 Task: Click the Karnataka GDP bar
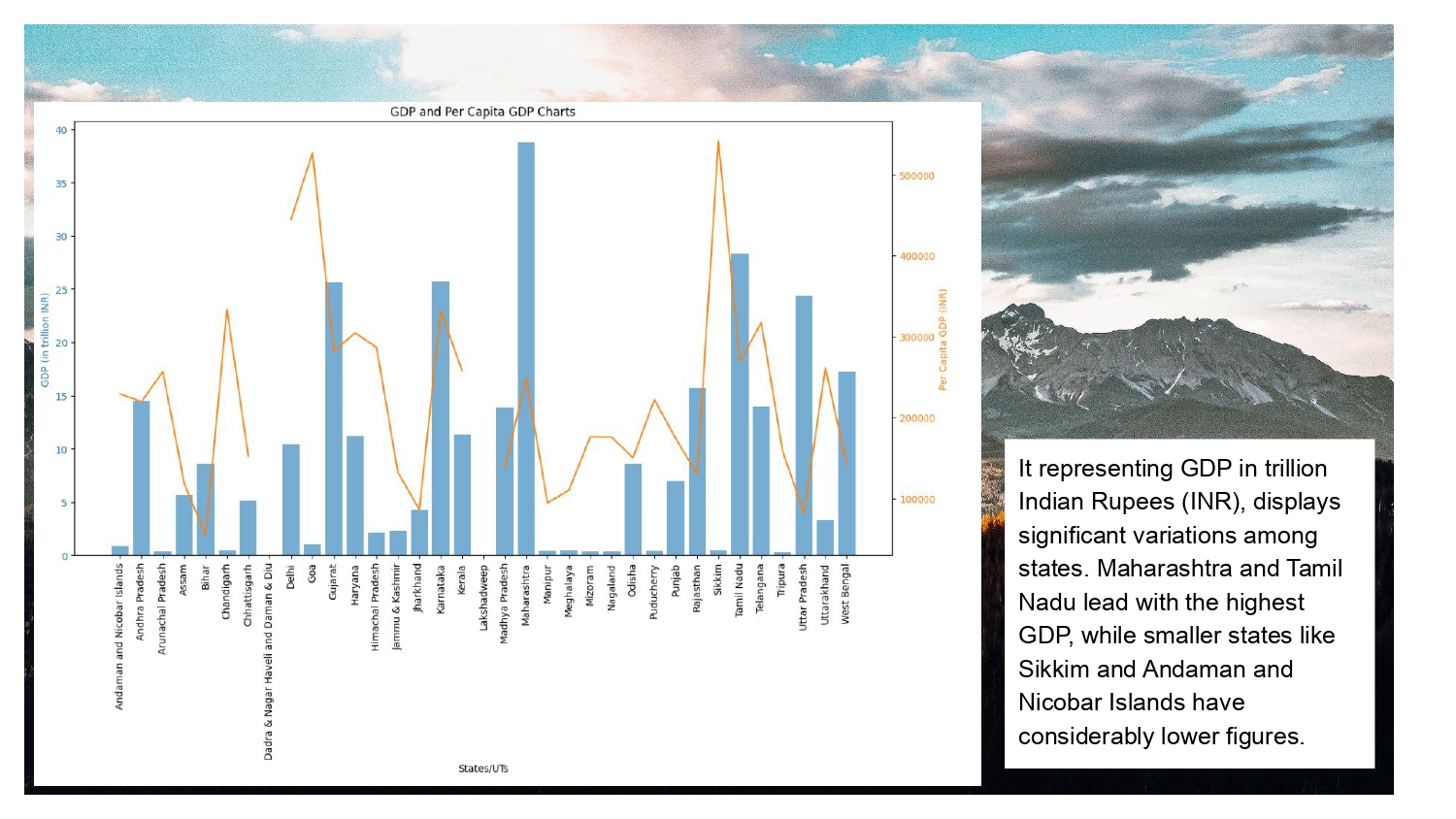[441, 418]
